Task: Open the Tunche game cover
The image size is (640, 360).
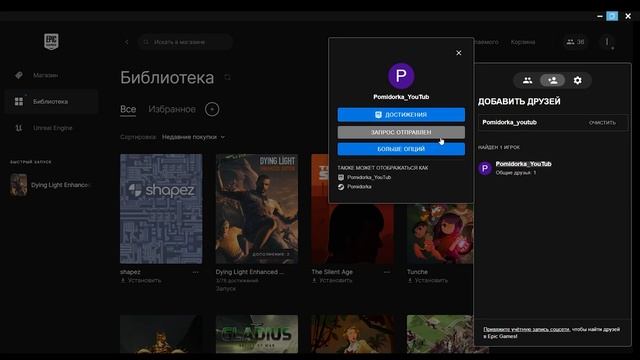Action: pyautogui.click(x=440, y=233)
